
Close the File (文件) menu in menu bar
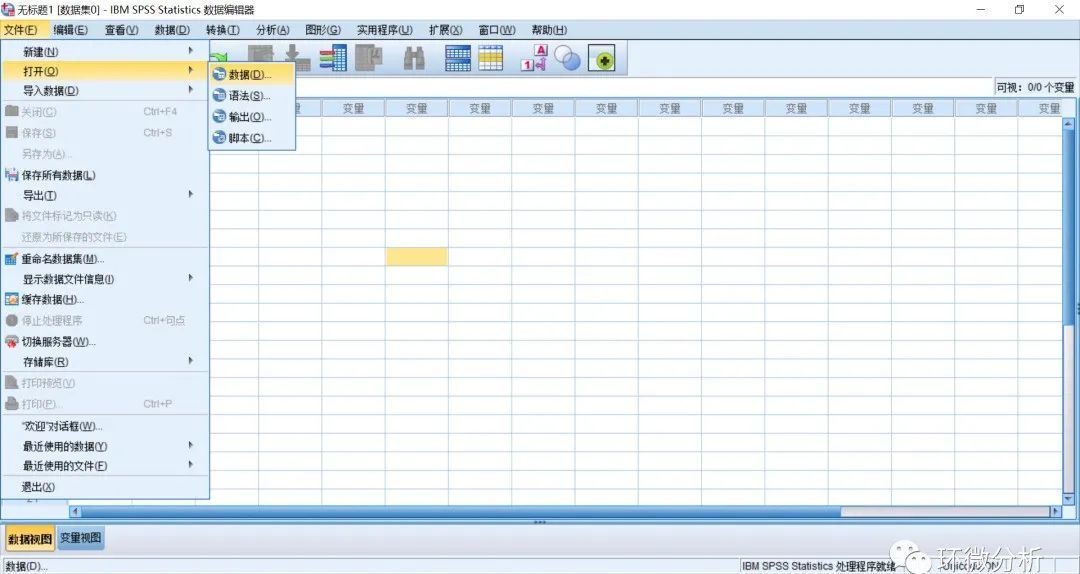coord(21,30)
